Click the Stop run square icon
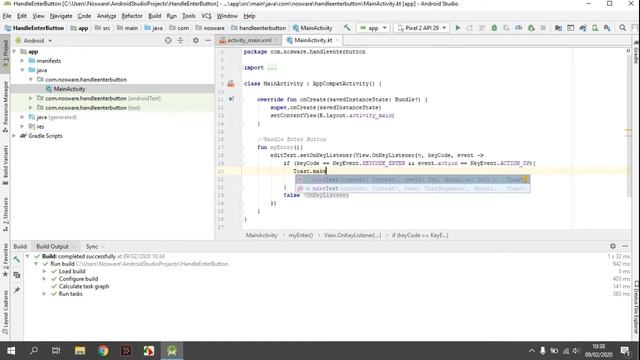The height and width of the screenshot is (360, 640). (x=543, y=28)
